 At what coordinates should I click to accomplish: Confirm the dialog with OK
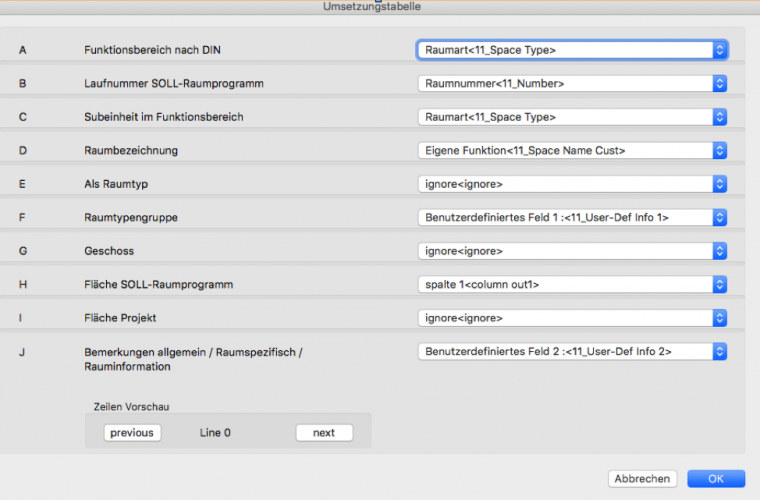716,479
